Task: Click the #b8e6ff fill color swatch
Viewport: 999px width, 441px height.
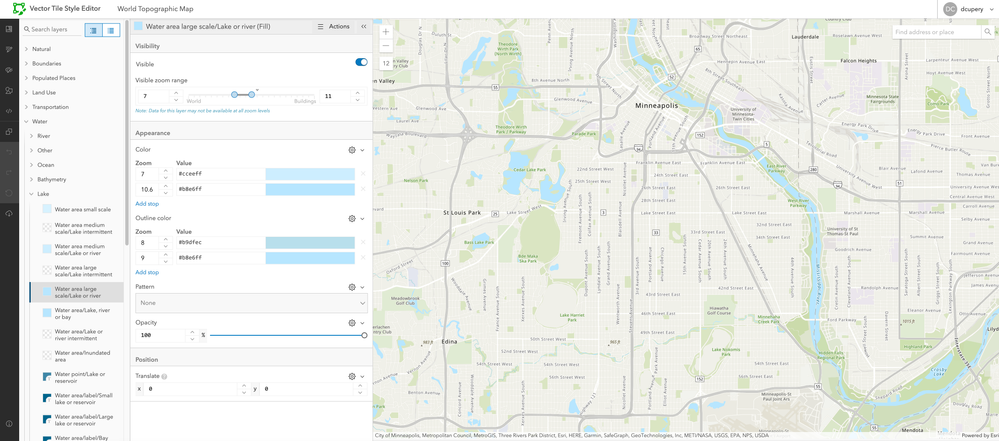Action: pos(310,189)
